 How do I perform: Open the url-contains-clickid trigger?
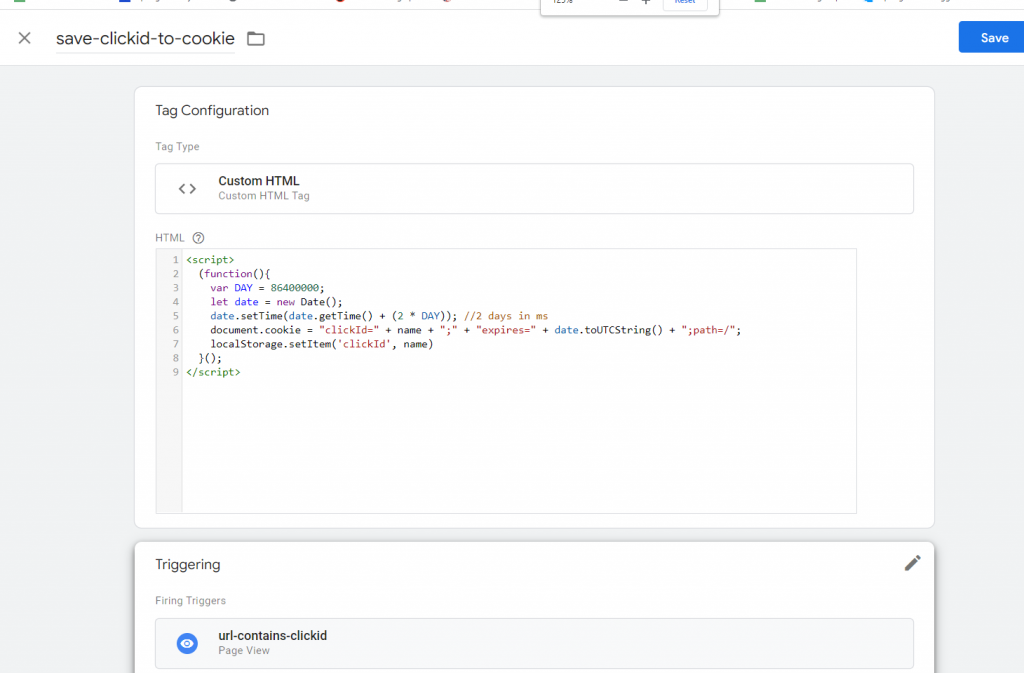272,635
